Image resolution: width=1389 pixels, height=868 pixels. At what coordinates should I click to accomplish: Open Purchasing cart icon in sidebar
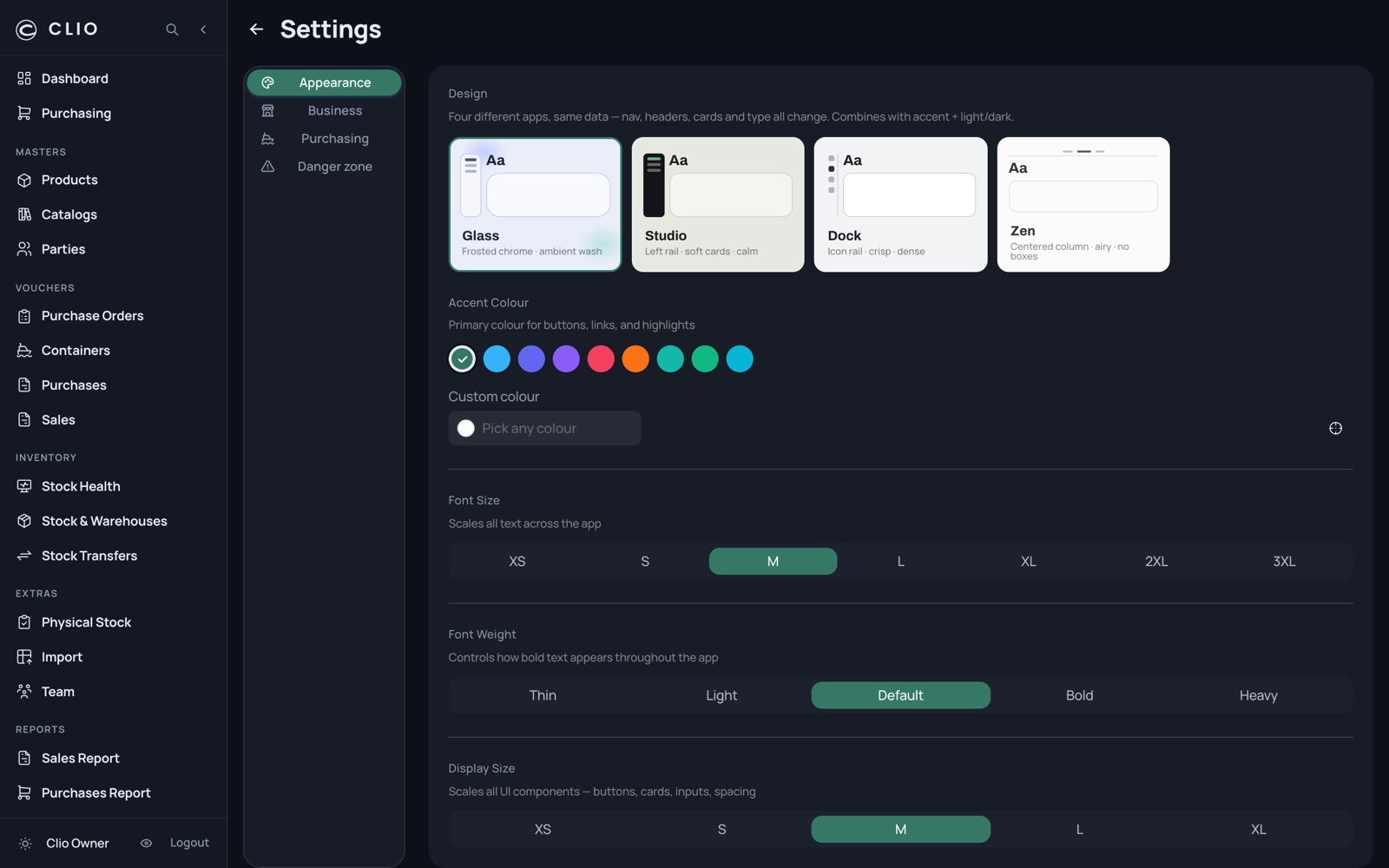pos(24,113)
